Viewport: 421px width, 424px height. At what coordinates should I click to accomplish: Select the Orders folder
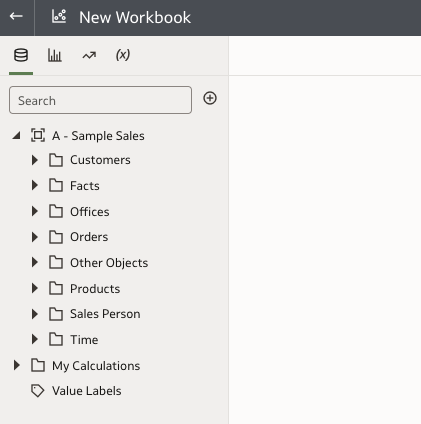pos(89,237)
